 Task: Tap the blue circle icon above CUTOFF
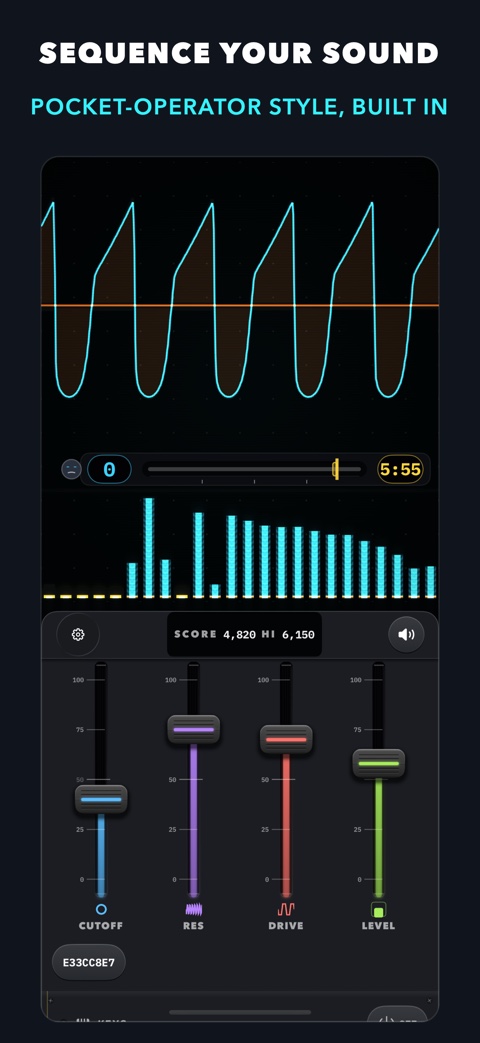coord(101,909)
